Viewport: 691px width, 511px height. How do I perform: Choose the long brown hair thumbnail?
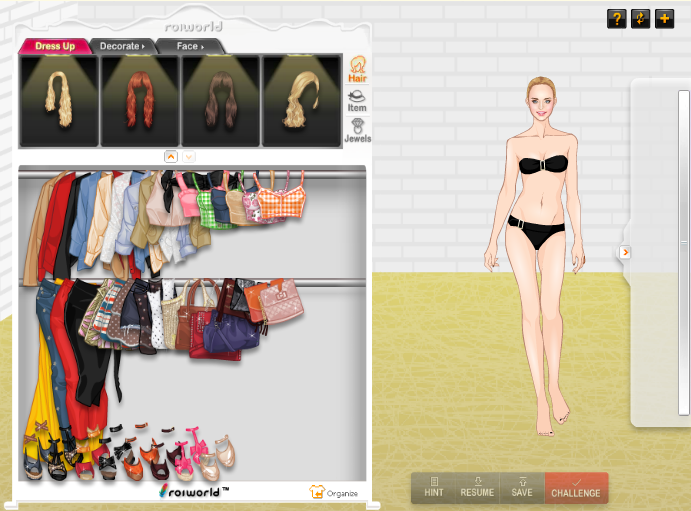[220, 100]
